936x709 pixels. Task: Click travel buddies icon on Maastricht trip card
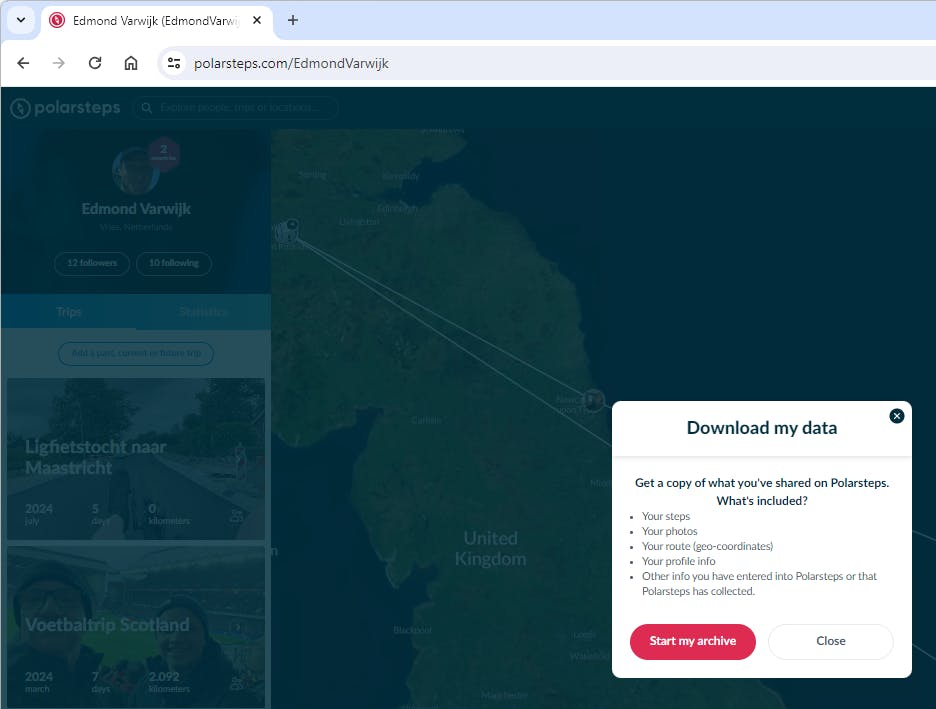(x=237, y=516)
